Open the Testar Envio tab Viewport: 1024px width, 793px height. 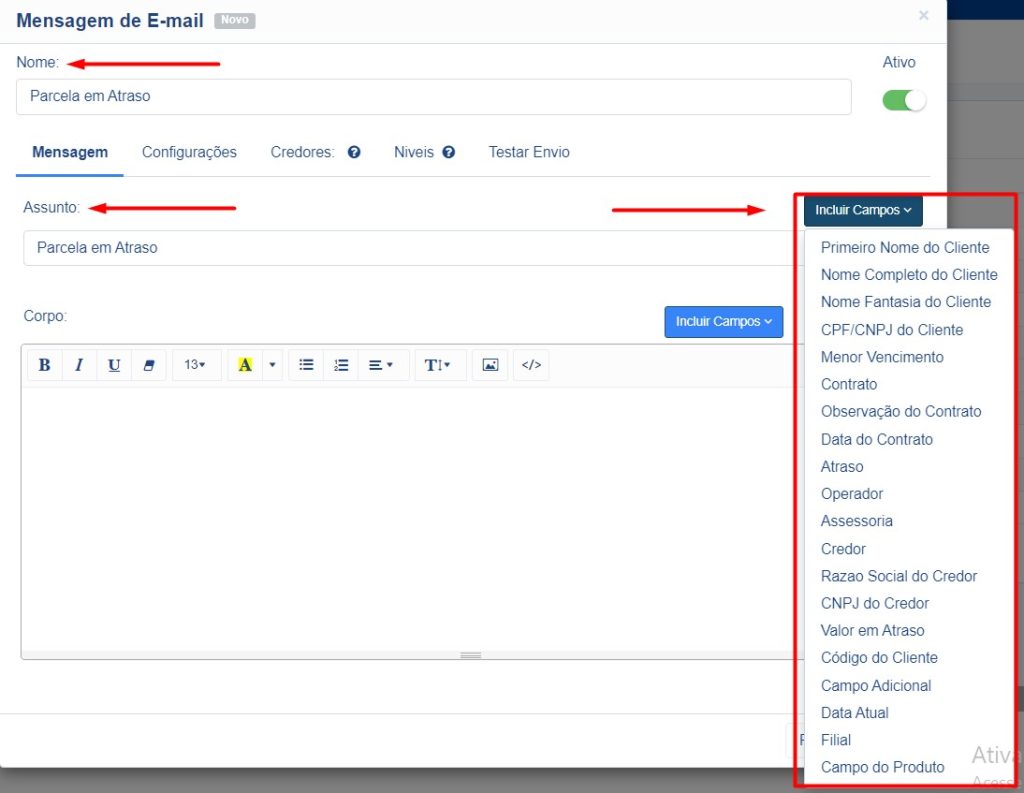click(529, 152)
